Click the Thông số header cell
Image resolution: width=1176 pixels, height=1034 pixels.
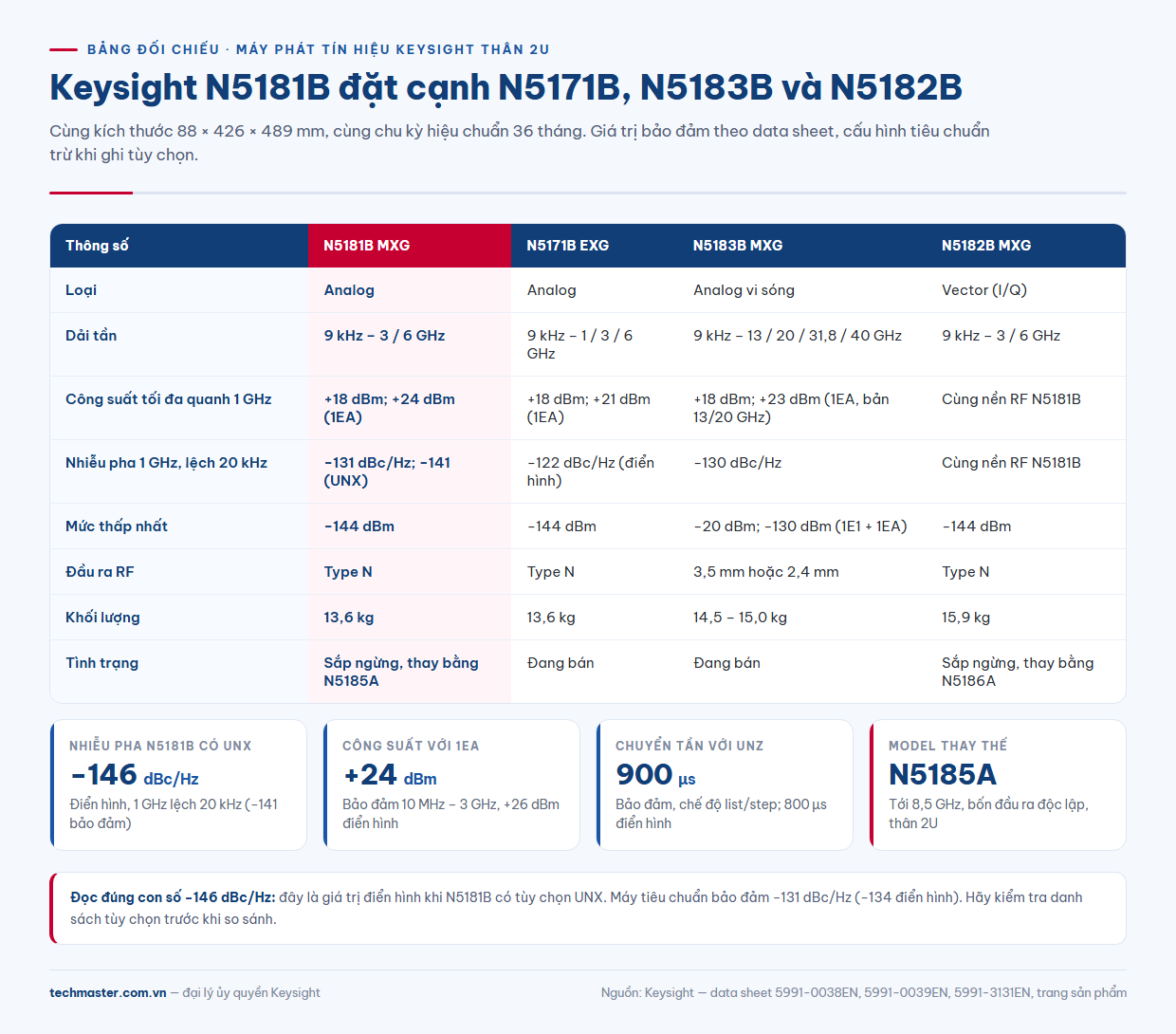pos(179,246)
